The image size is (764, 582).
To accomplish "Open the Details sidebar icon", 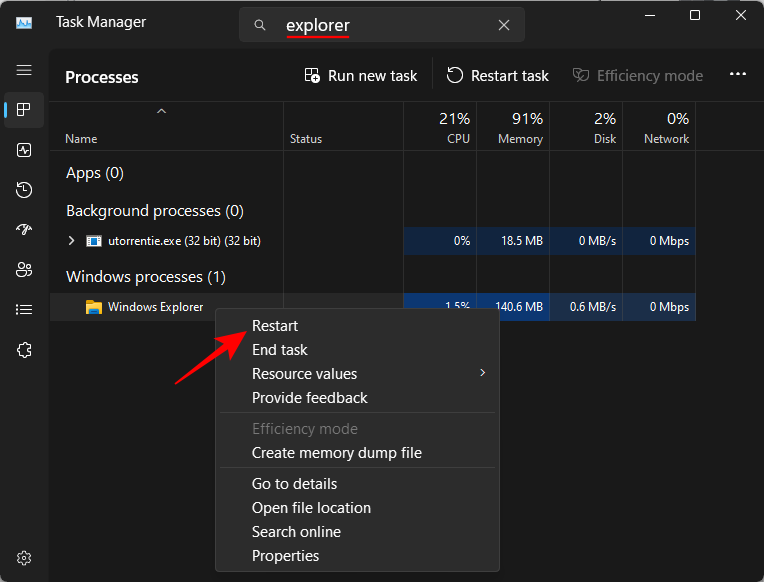I will point(24,310).
